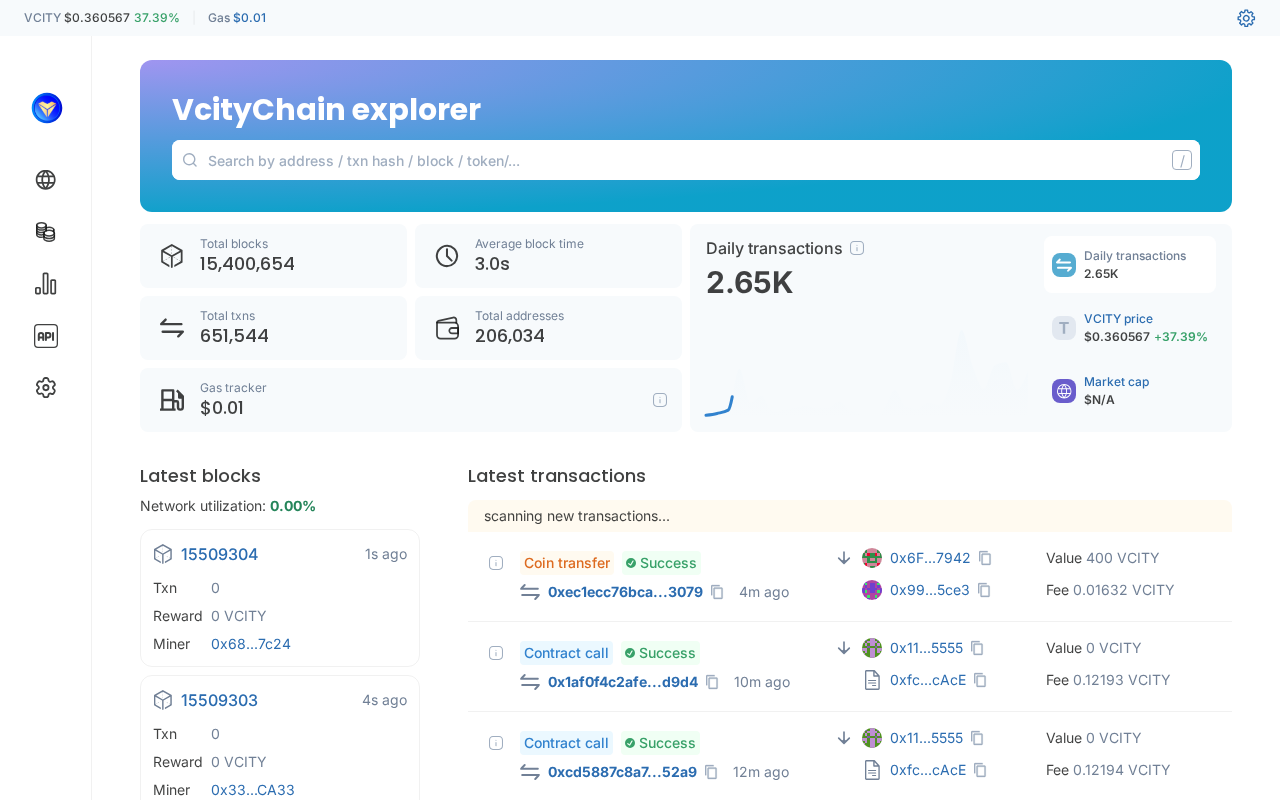Copy contract address 0xfc...cAcE of transaction 0xcd5887c8a7...52a9
Viewport: 1280px width, 800px height.
pyautogui.click(x=980, y=770)
